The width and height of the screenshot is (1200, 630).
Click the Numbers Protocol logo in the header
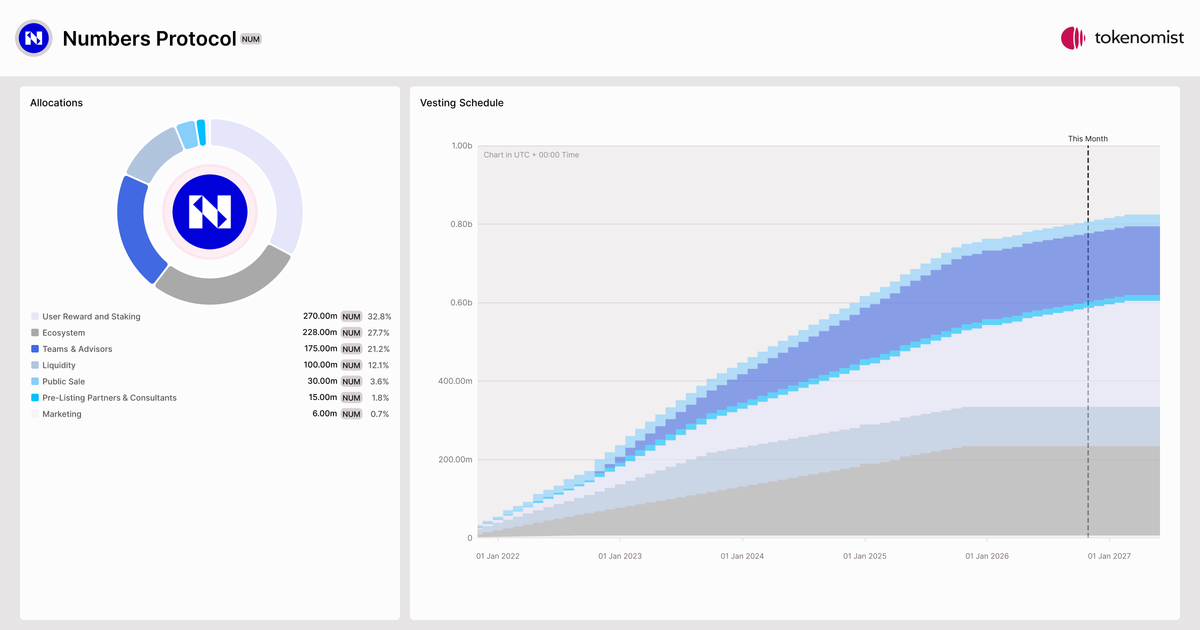click(x=34, y=38)
